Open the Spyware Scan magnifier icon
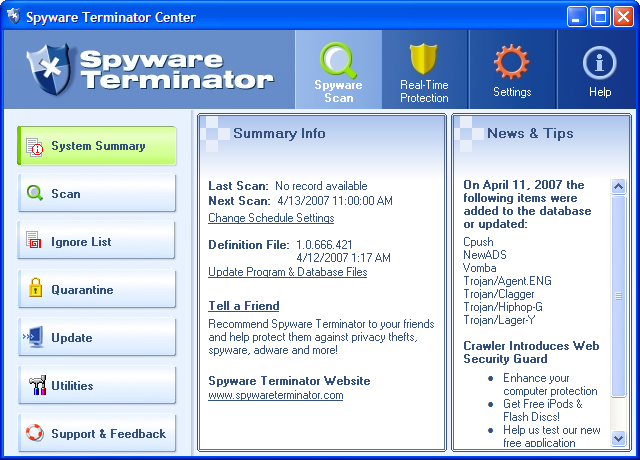640x460 pixels. coord(338,60)
